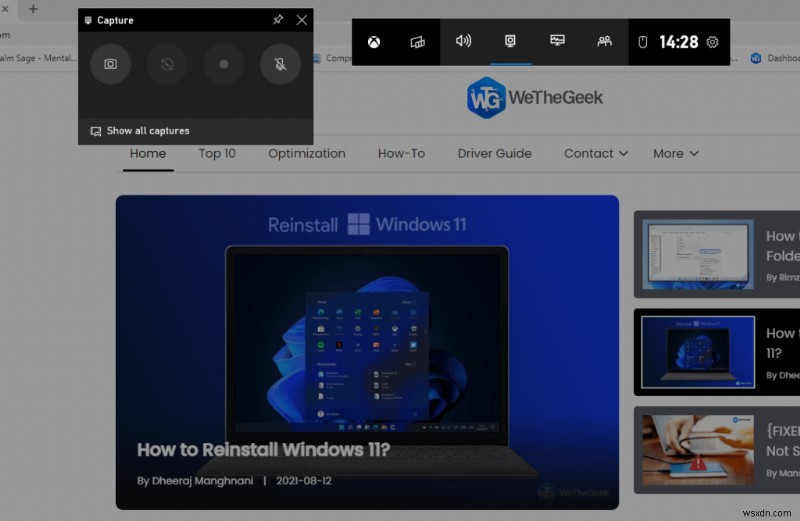Viewport: 800px width, 521px height.
Task: Select the Home navigation tab
Action: [148, 154]
